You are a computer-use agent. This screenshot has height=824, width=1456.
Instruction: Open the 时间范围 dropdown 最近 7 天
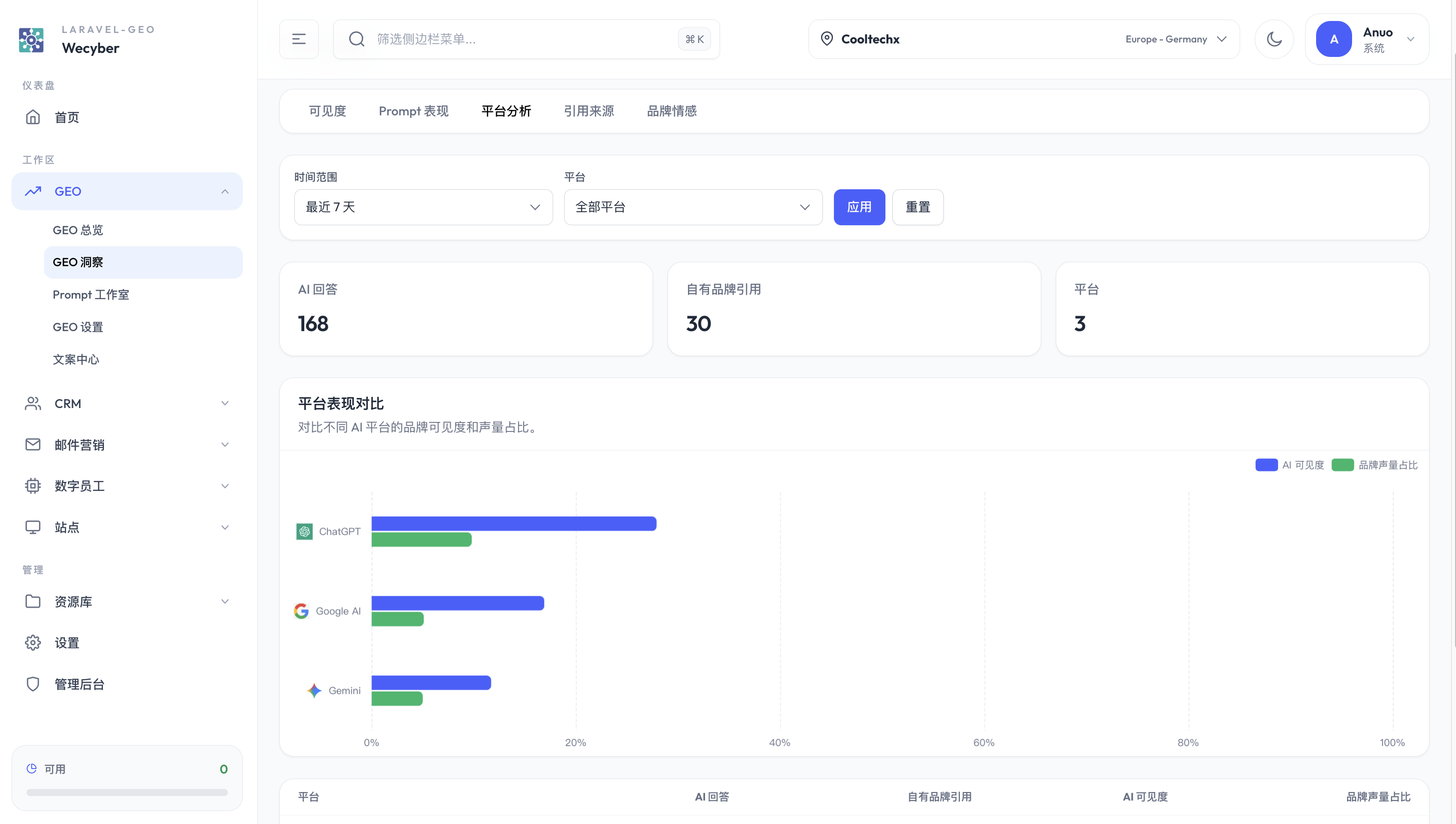(x=423, y=207)
